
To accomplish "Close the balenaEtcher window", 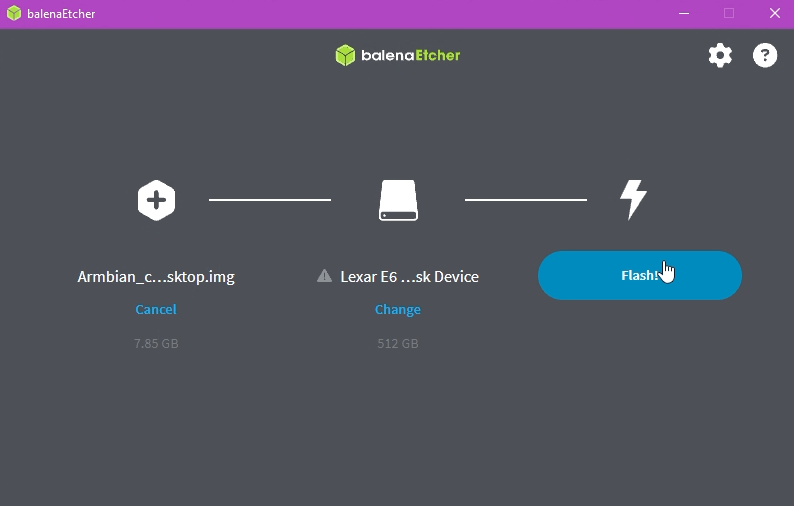I will coord(775,13).
